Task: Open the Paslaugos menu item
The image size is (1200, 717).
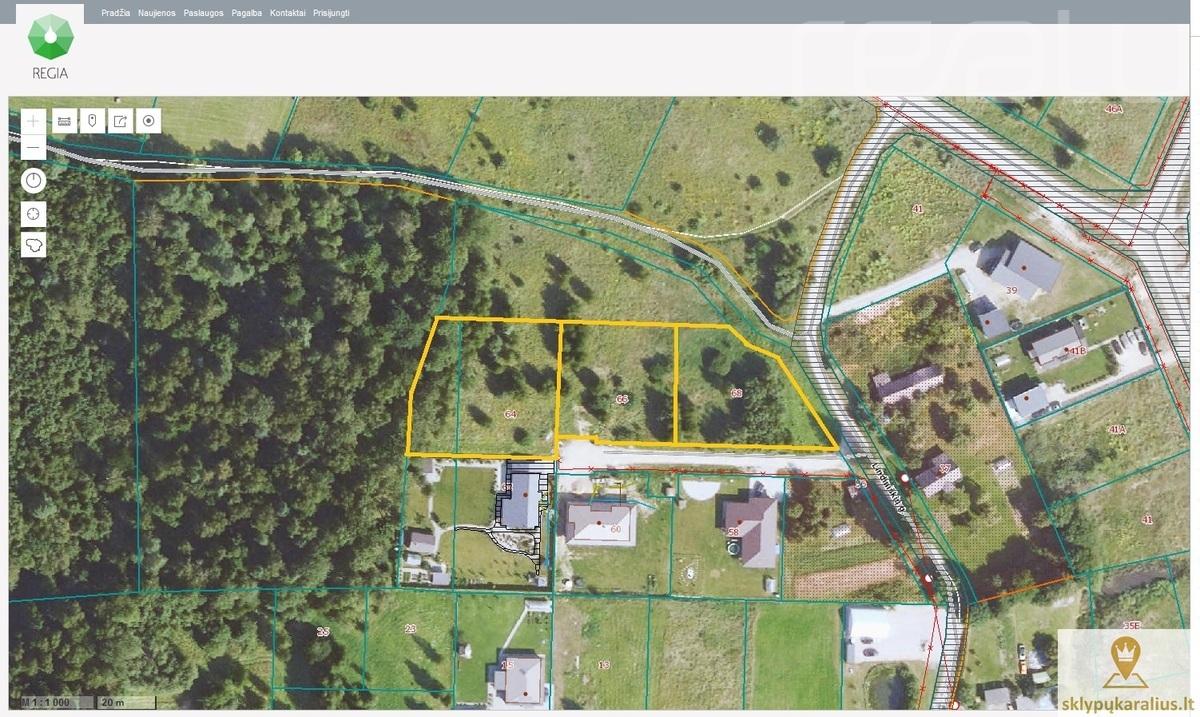Action: 203,13
